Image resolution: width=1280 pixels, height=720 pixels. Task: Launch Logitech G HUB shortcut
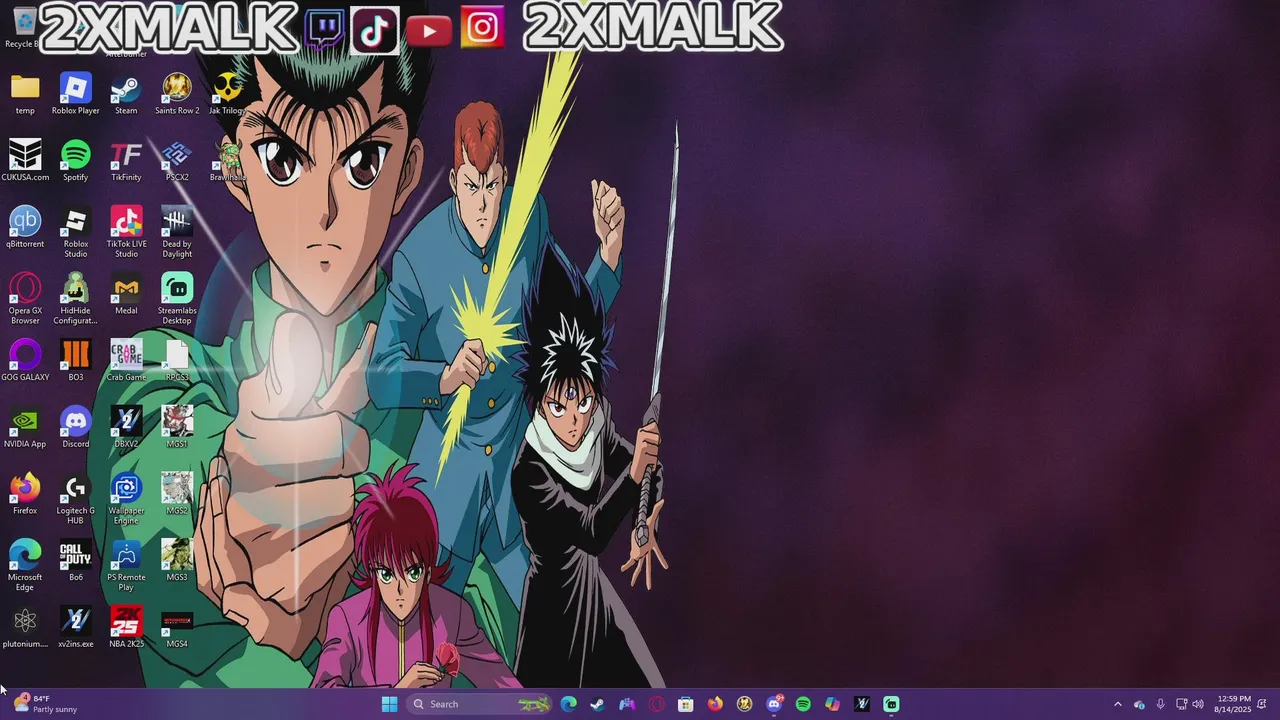pyautogui.click(x=76, y=499)
